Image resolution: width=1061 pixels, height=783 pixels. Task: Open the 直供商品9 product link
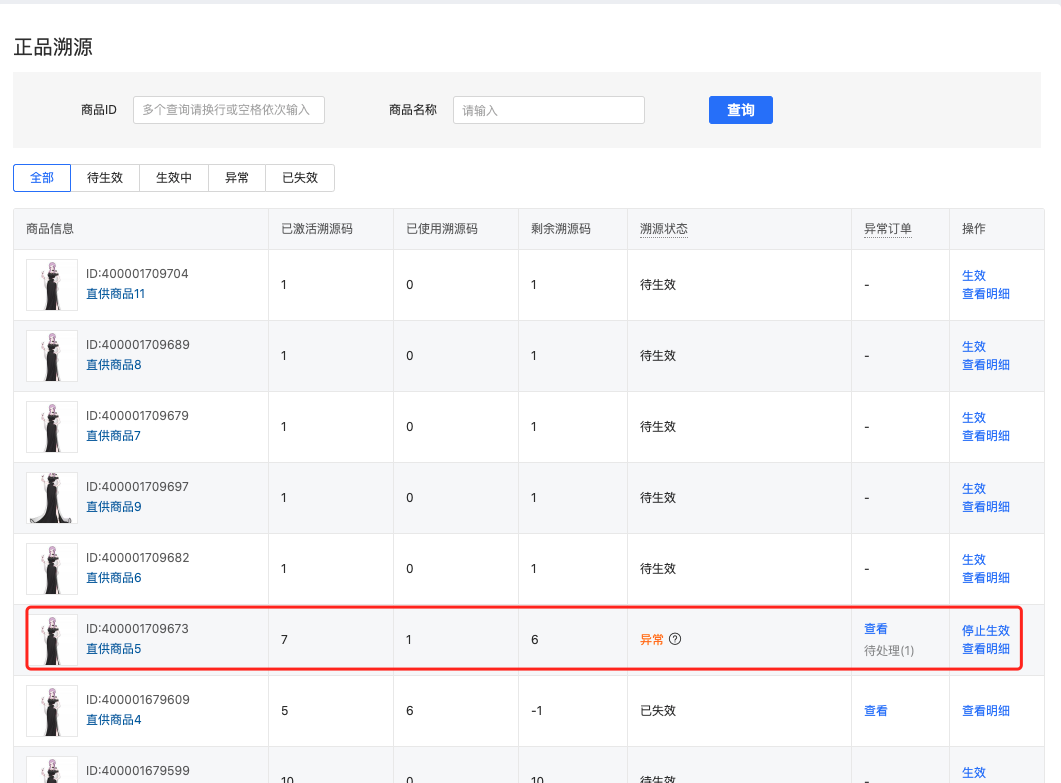(114, 507)
